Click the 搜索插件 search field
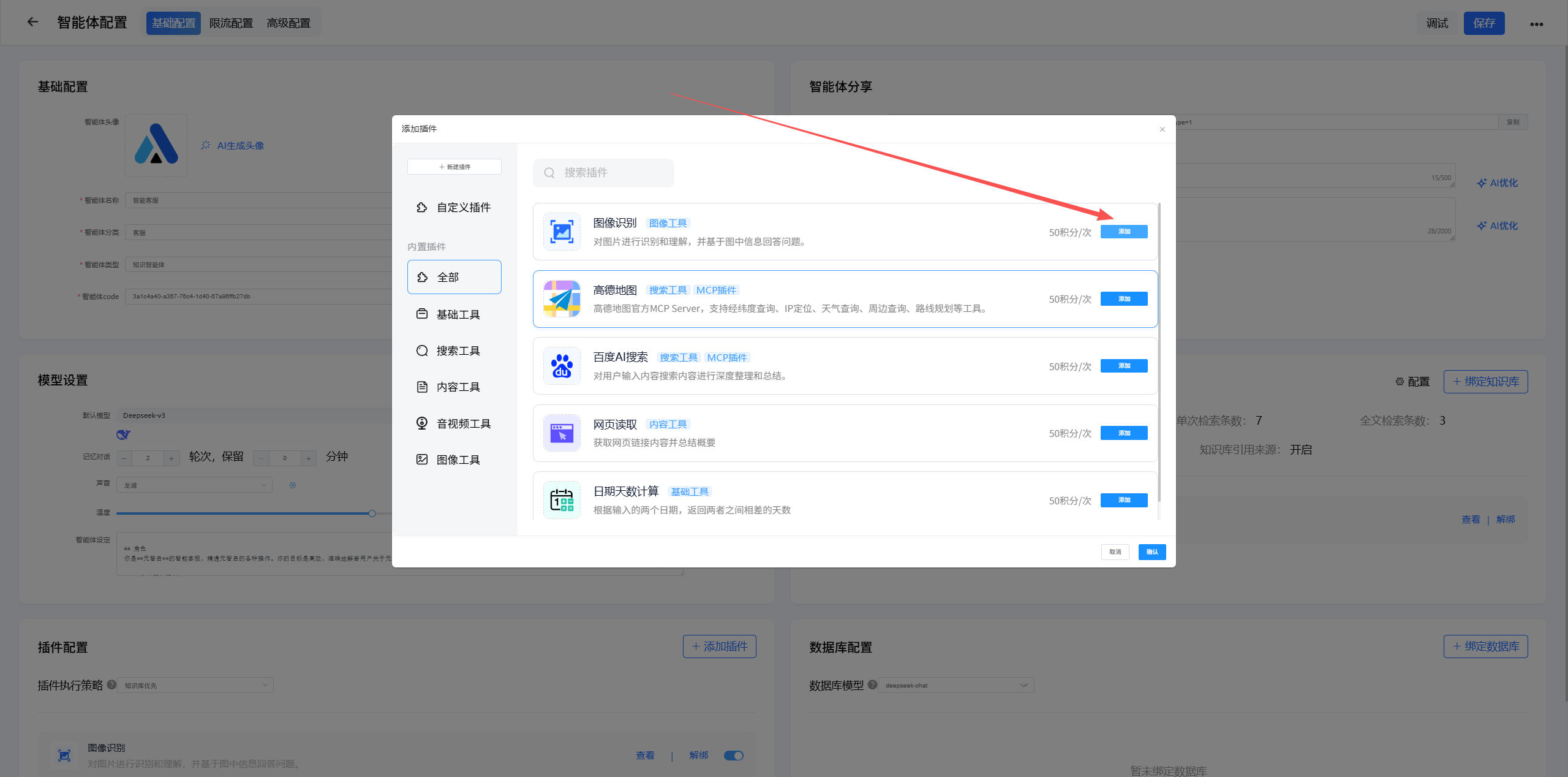The height and width of the screenshot is (777, 1568). [612, 173]
